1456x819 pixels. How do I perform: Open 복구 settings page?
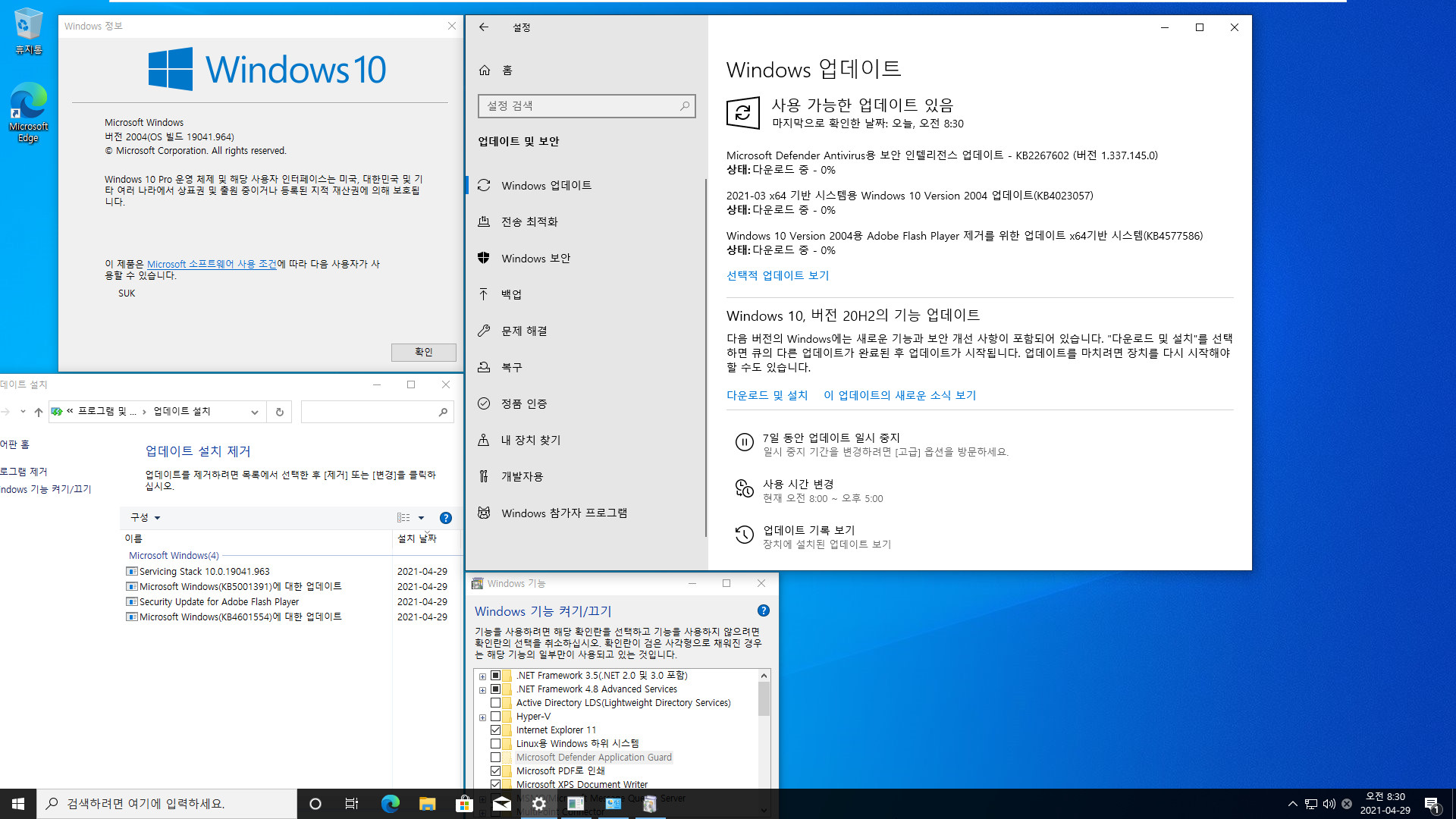click(585, 367)
